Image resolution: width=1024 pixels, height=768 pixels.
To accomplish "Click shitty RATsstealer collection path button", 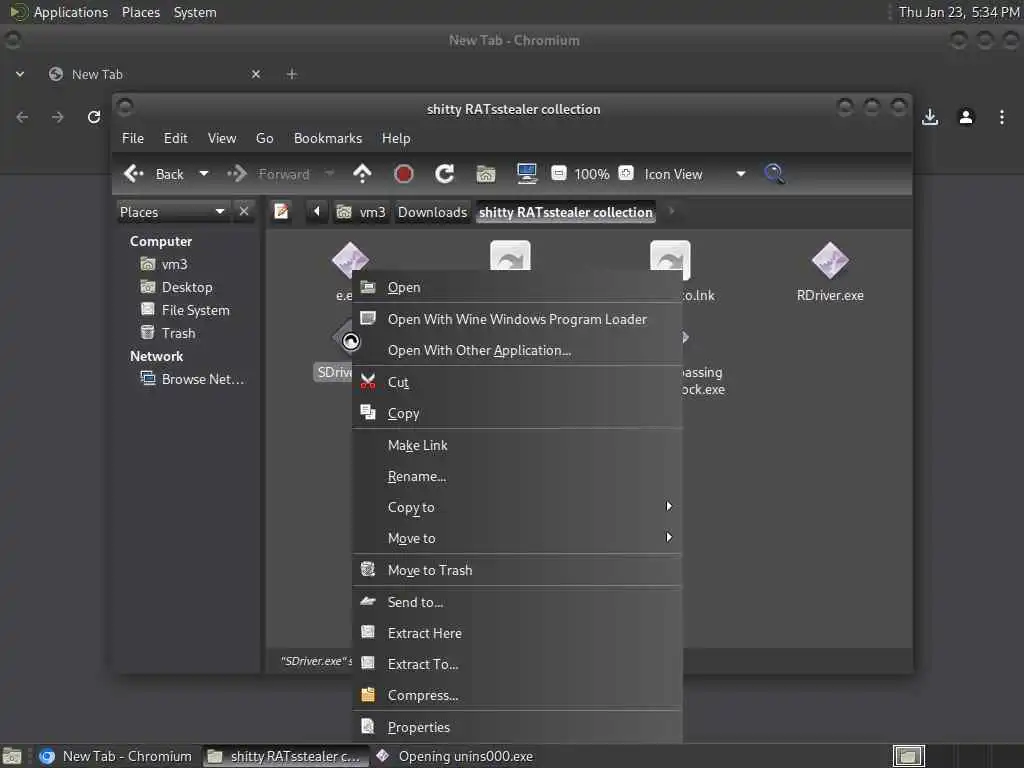I will [x=566, y=212].
